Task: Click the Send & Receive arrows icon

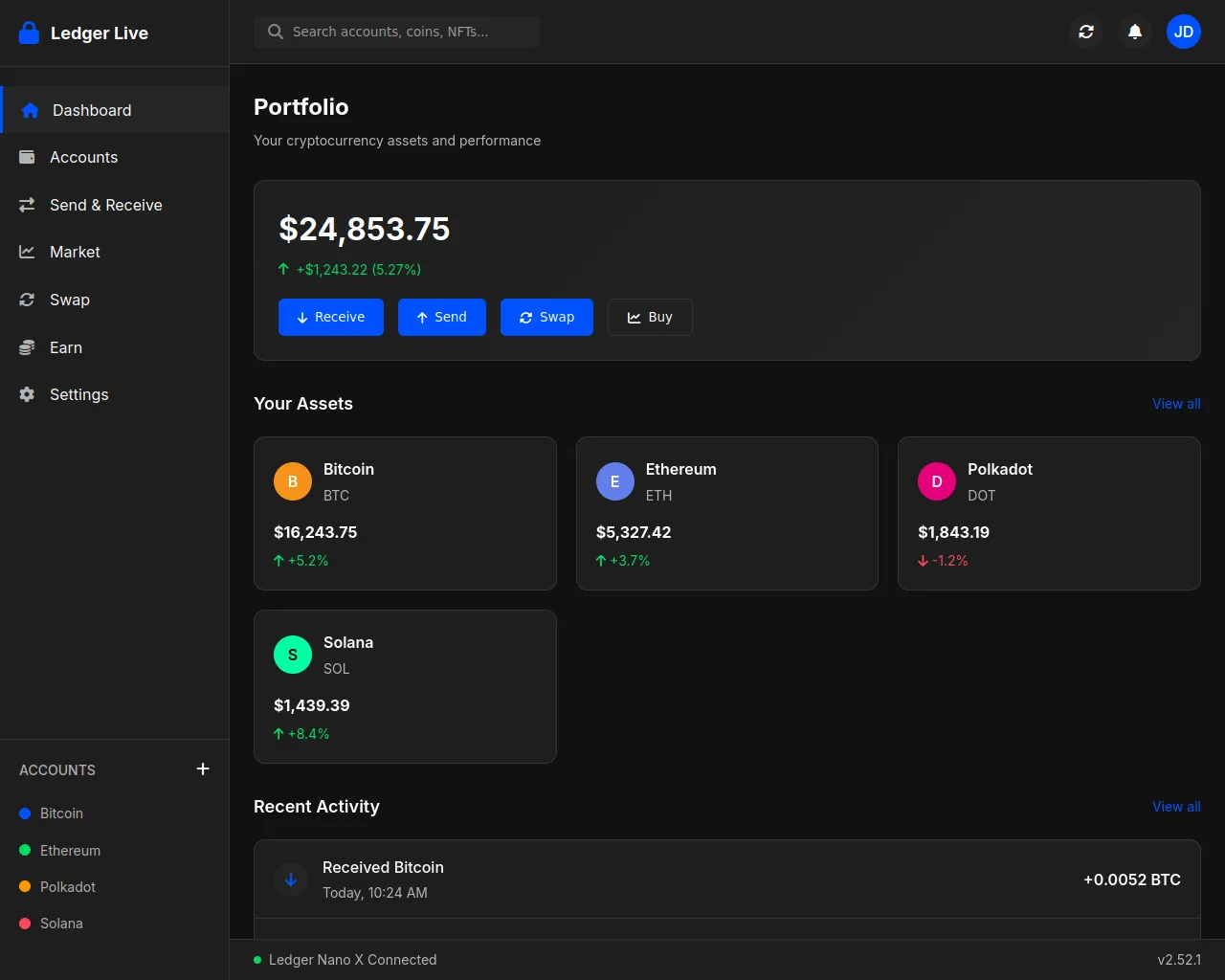Action: [27, 205]
